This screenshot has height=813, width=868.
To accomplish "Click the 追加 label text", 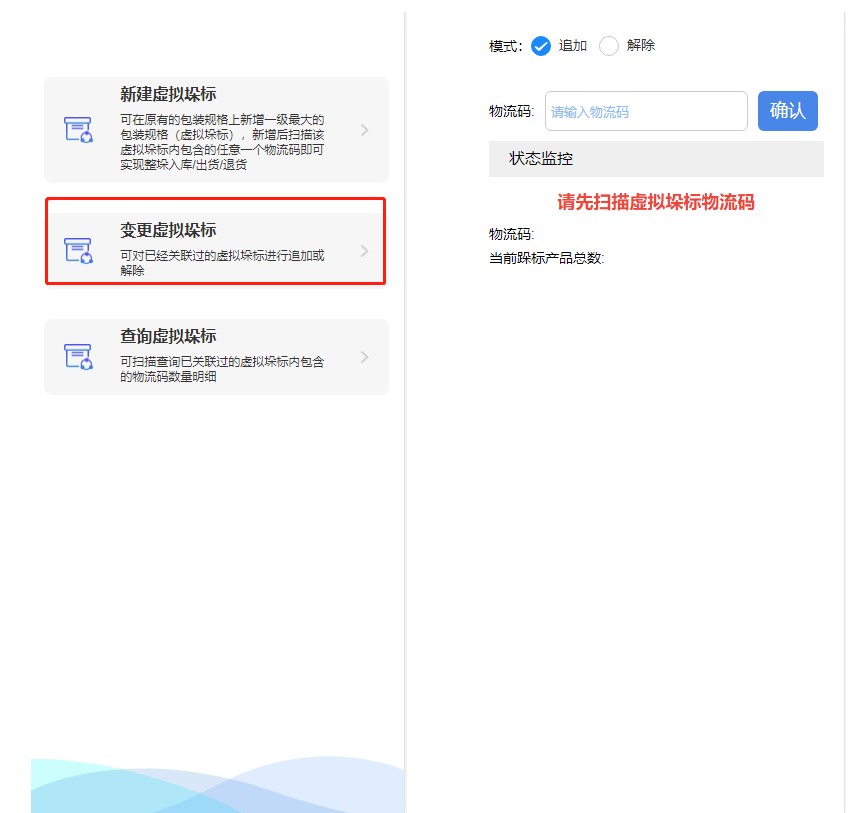I will (x=572, y=45).
